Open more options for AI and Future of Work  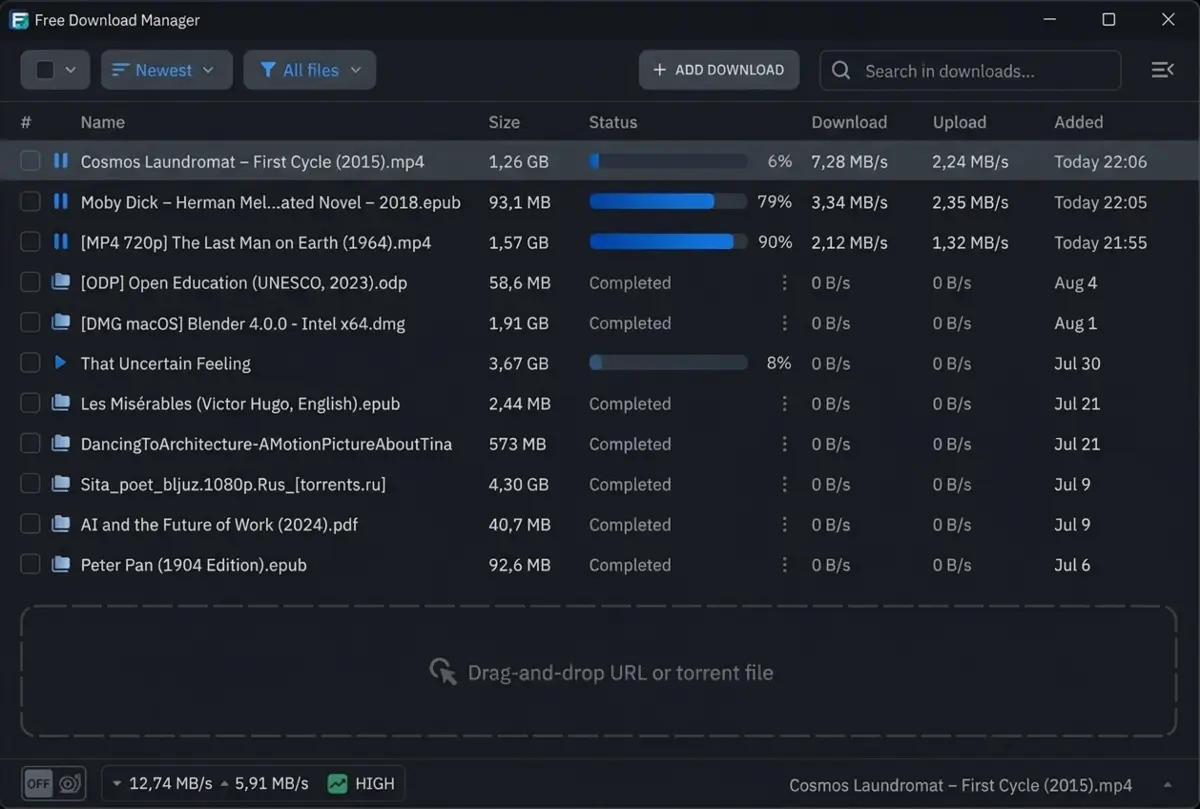(785, 524)
